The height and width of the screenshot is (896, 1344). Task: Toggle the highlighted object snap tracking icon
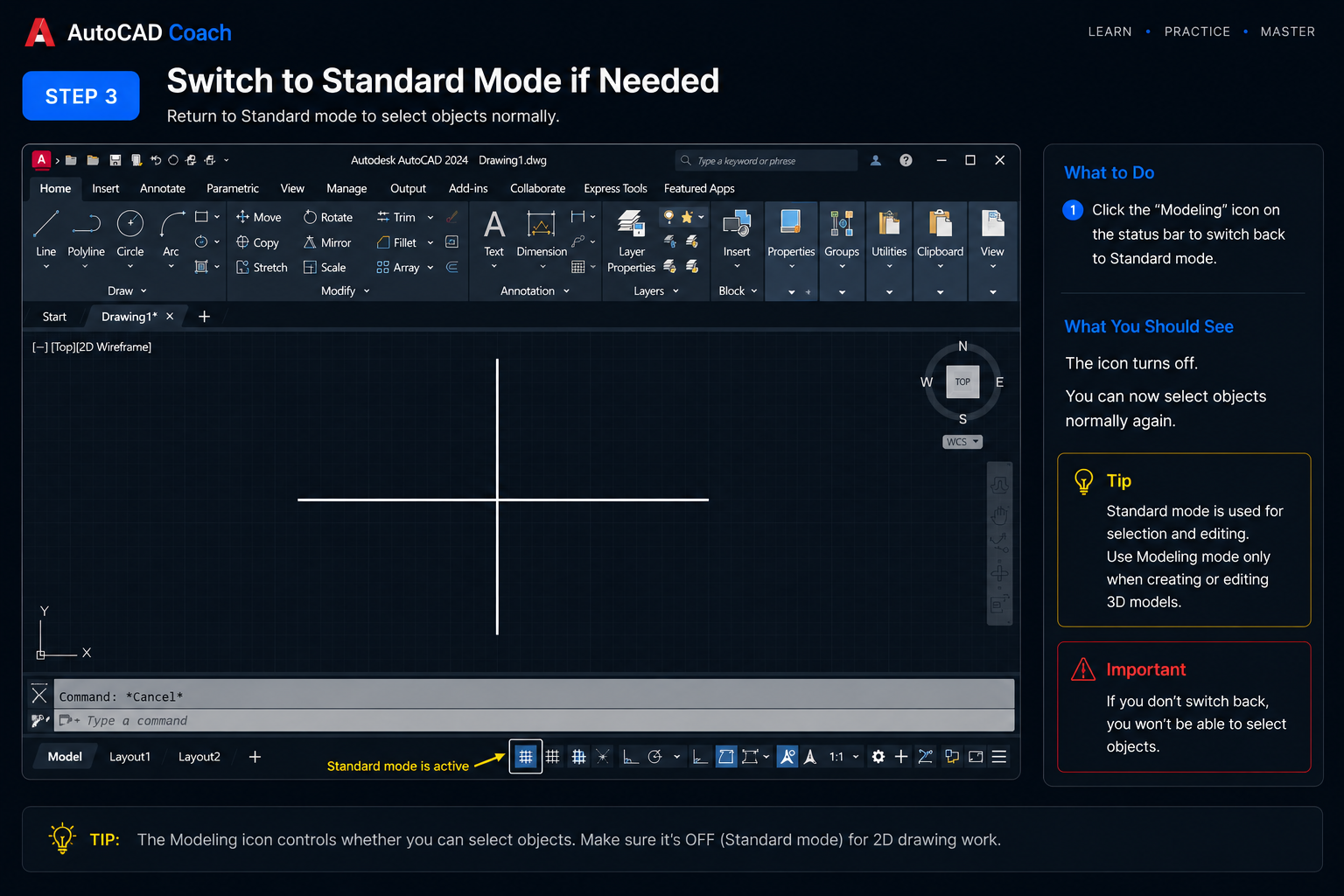[x=726, y=757]
